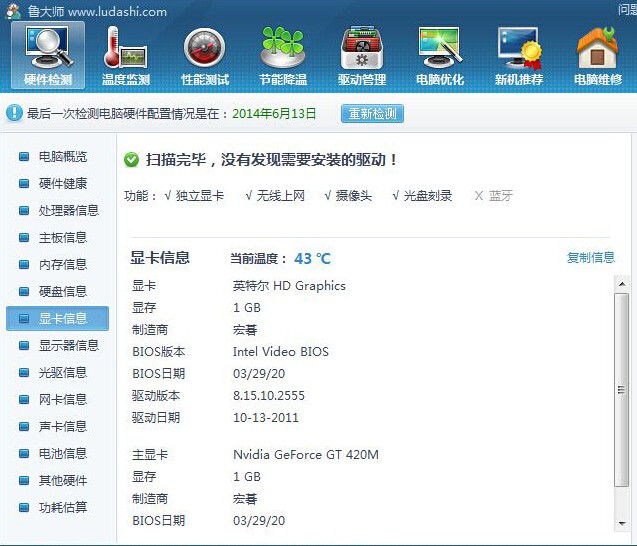The height and width of the screenshot is (546, 637).
Task: Click driver date 10-13-2011
Action: point(266,418)
